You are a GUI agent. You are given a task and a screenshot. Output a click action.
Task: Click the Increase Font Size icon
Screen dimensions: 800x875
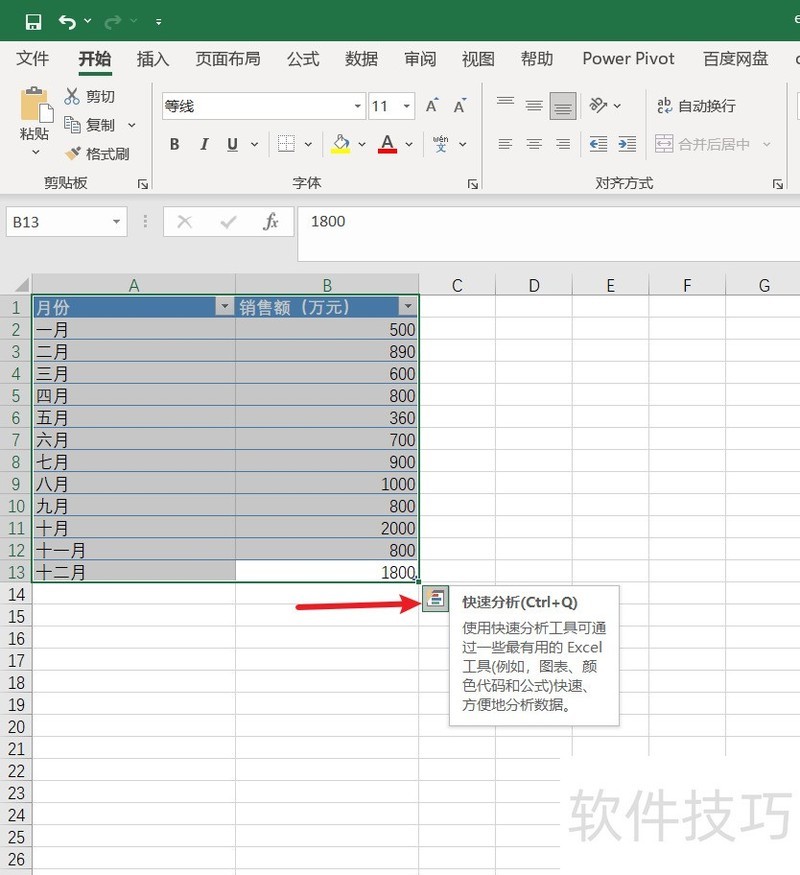(431, 103)
